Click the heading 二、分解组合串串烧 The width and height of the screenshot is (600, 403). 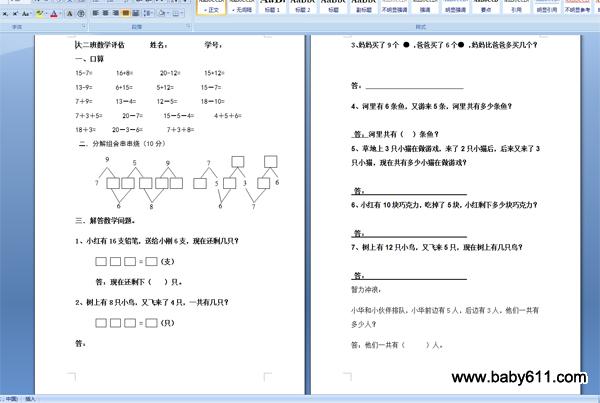(x=122, y=144)
